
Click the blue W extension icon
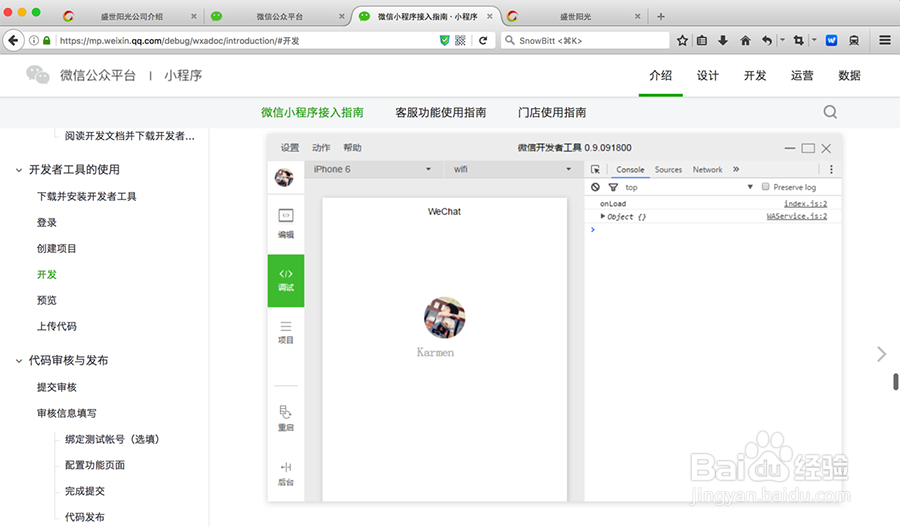pyautogui.click(x=831, y=40)
